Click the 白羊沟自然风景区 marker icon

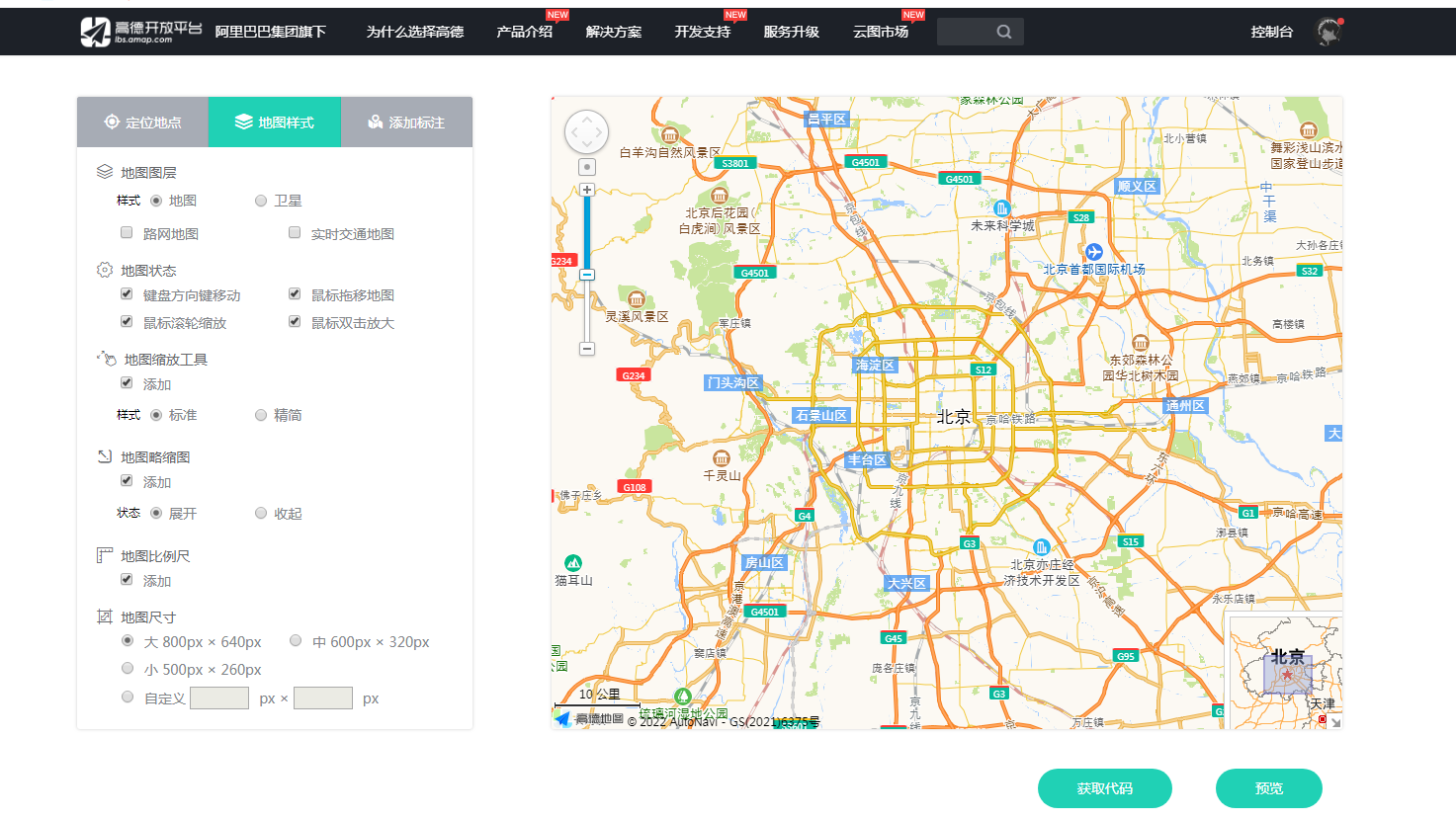[670, 135]
